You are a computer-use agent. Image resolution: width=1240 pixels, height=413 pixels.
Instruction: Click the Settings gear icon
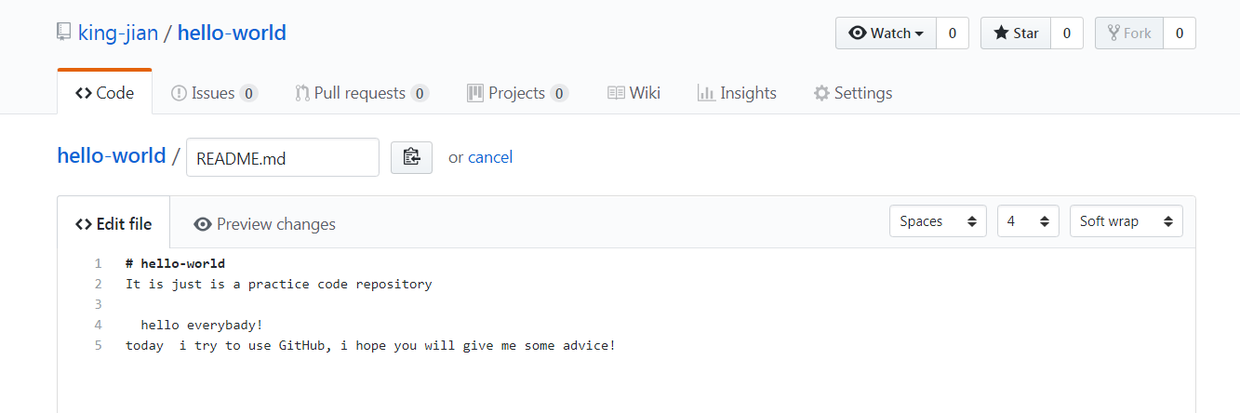[x=822, y=93]
